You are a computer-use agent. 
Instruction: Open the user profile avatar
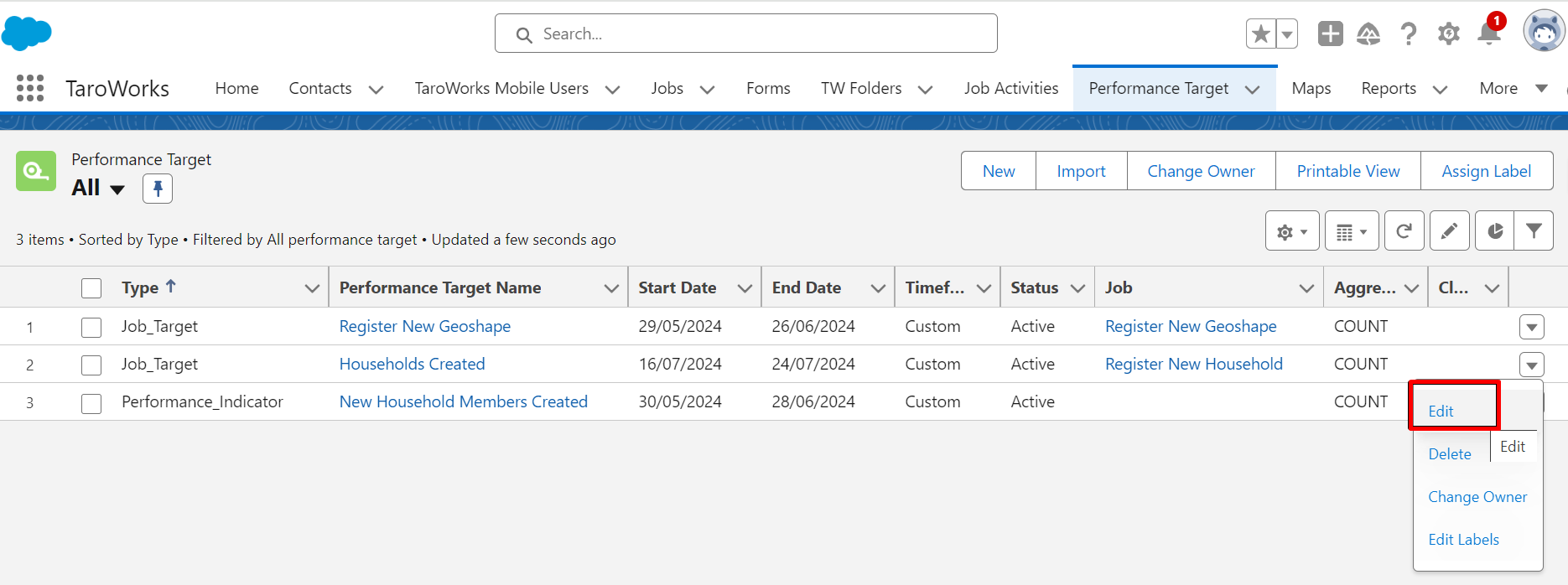coord(1544,32)
